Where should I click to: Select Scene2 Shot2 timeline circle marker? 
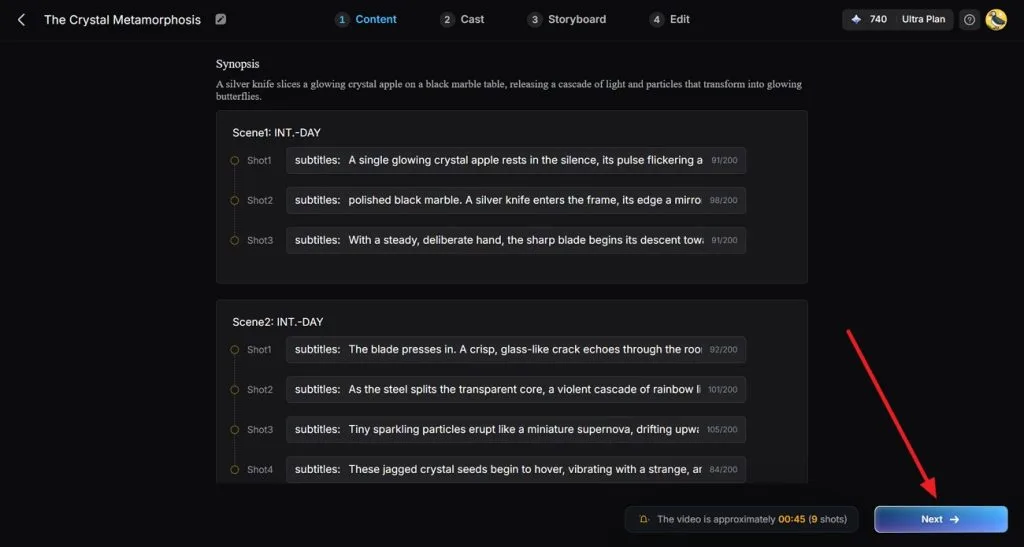coord(234,390)
